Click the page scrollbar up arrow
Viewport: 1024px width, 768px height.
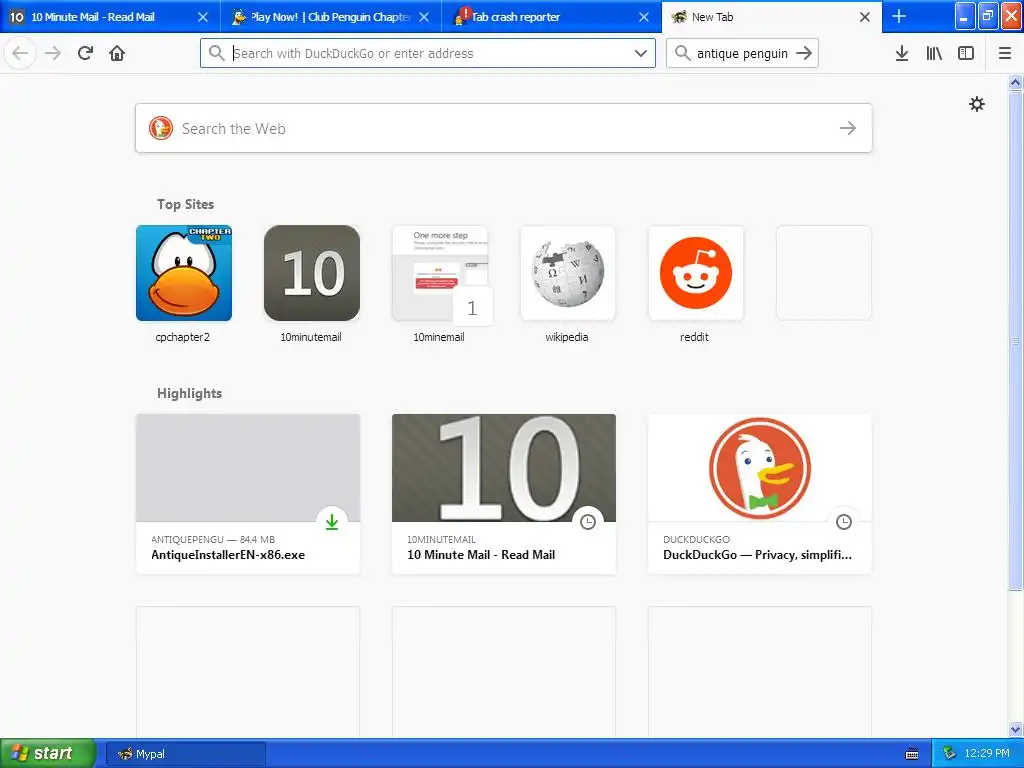point(1016,82)
